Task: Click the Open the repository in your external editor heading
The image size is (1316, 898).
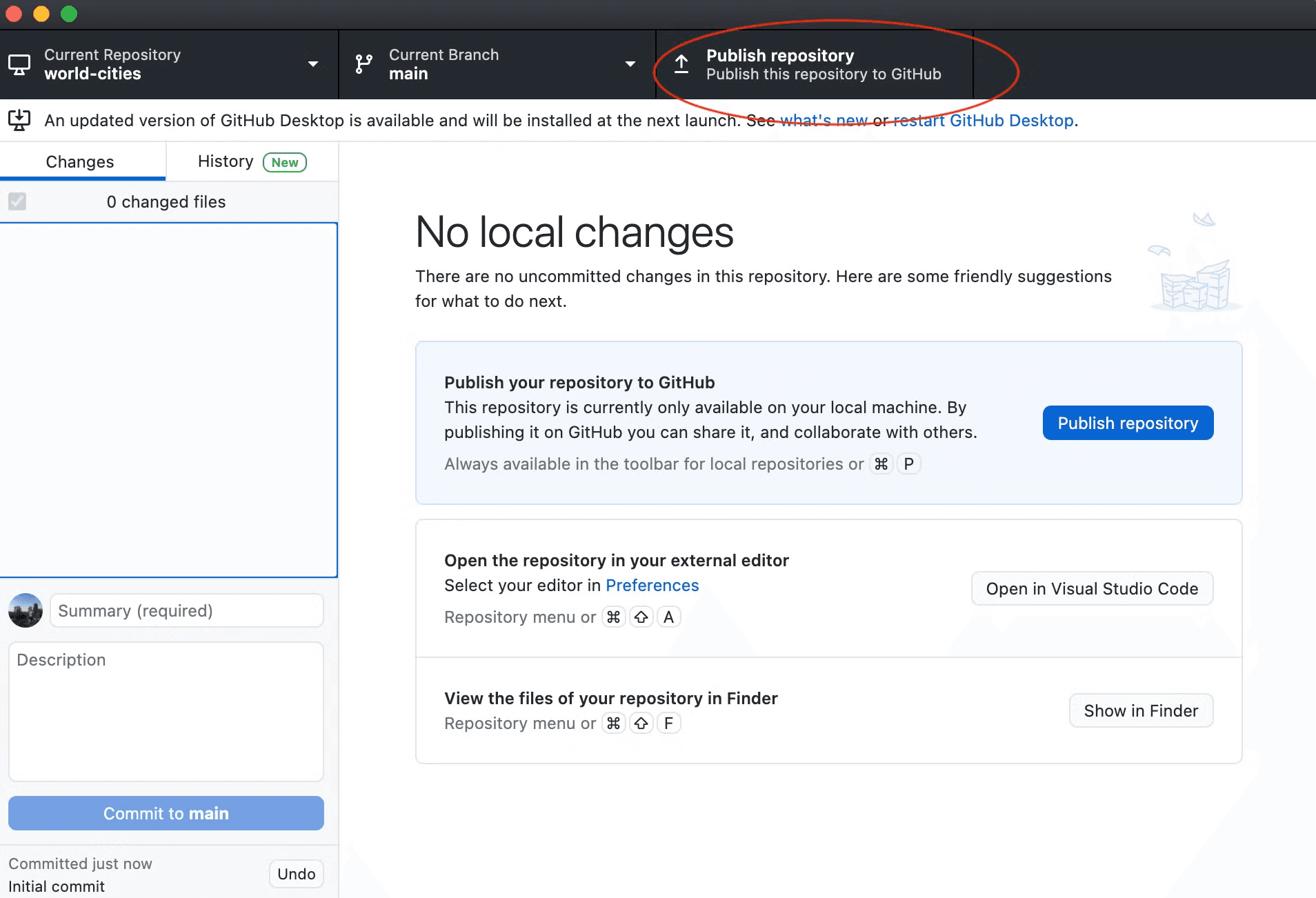Action: tap(617, 560)
